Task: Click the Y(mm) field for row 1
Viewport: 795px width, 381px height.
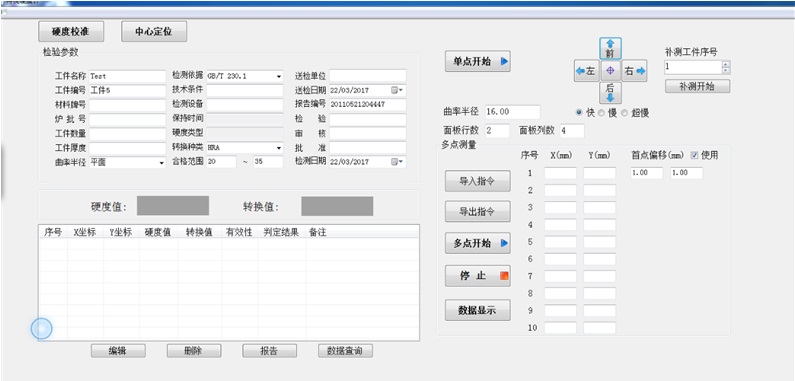Action: tap(599, 173)
